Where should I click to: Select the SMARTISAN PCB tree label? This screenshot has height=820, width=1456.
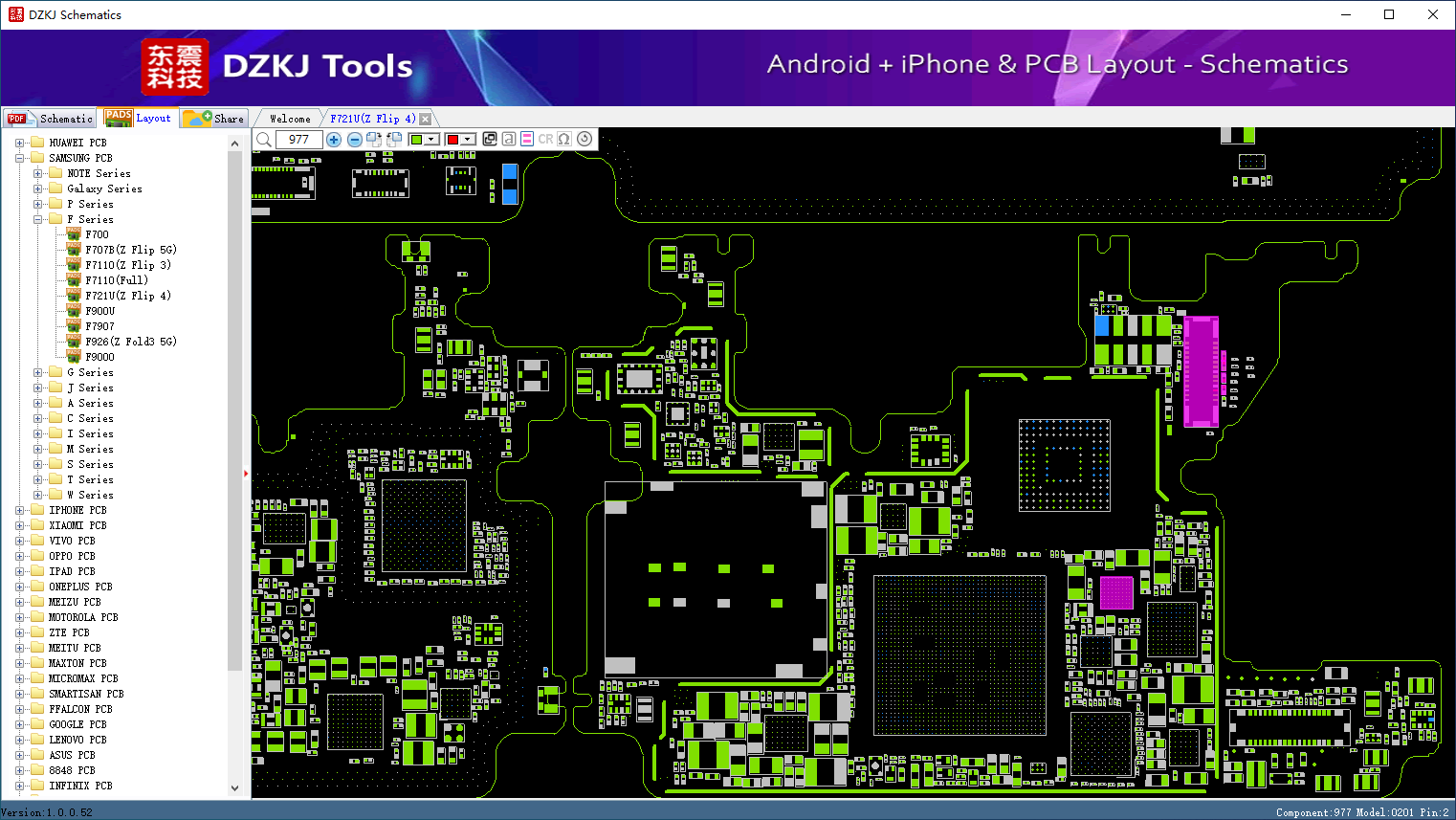(86, 694)
